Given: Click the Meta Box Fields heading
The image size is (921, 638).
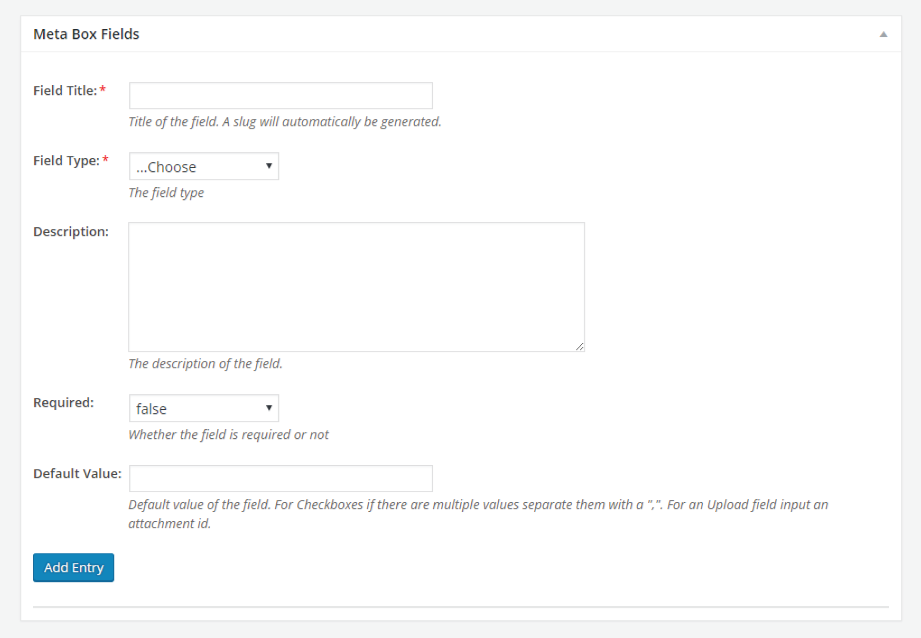Looking at the screenshot, I should tap(86, 34).
